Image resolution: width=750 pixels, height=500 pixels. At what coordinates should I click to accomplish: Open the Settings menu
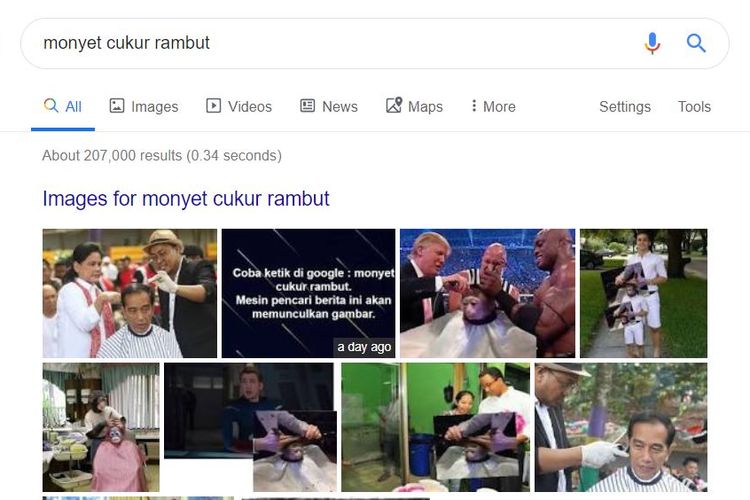[625, 107]
